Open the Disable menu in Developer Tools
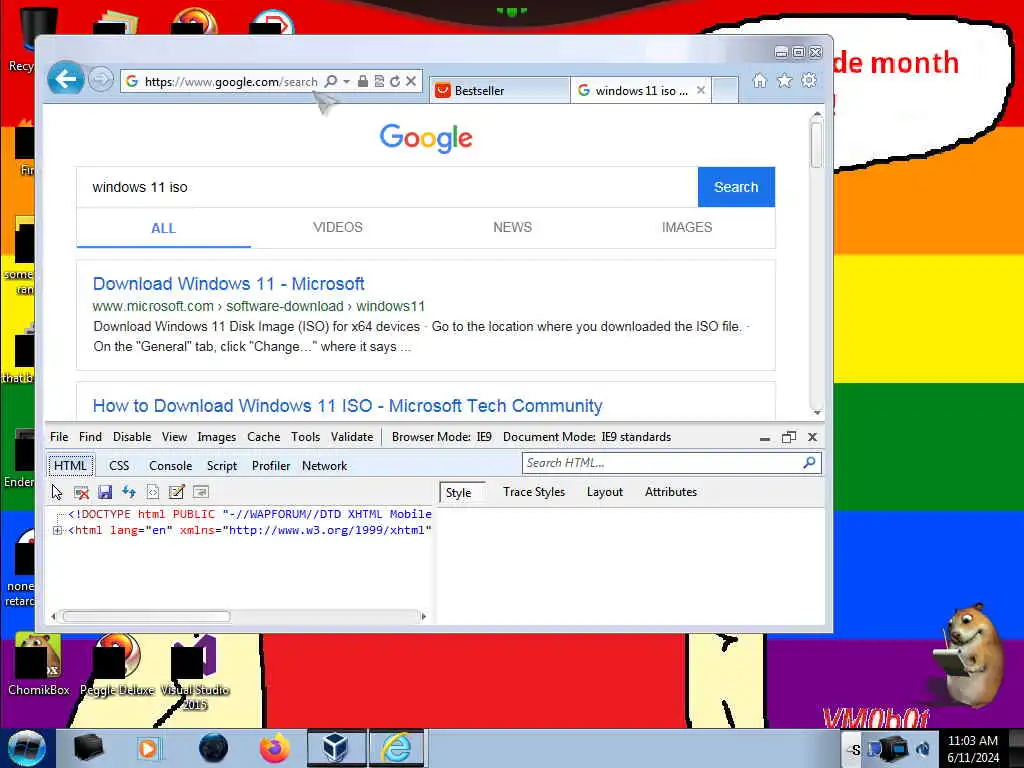This screenshot has height=768, width=1024. point(132,437)
